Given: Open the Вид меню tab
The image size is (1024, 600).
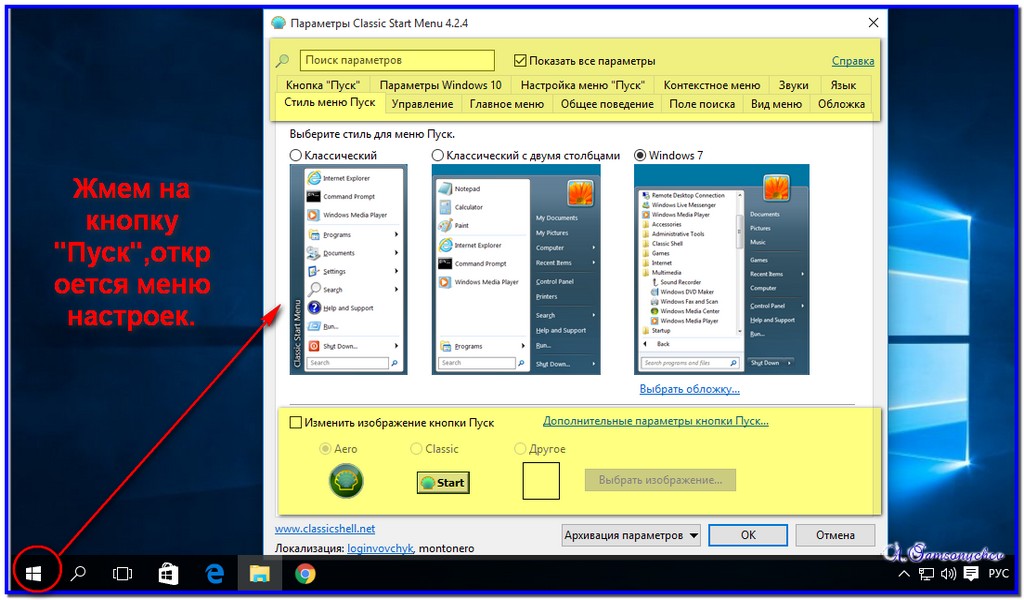Looking at the screenshot, I should 776,104.
